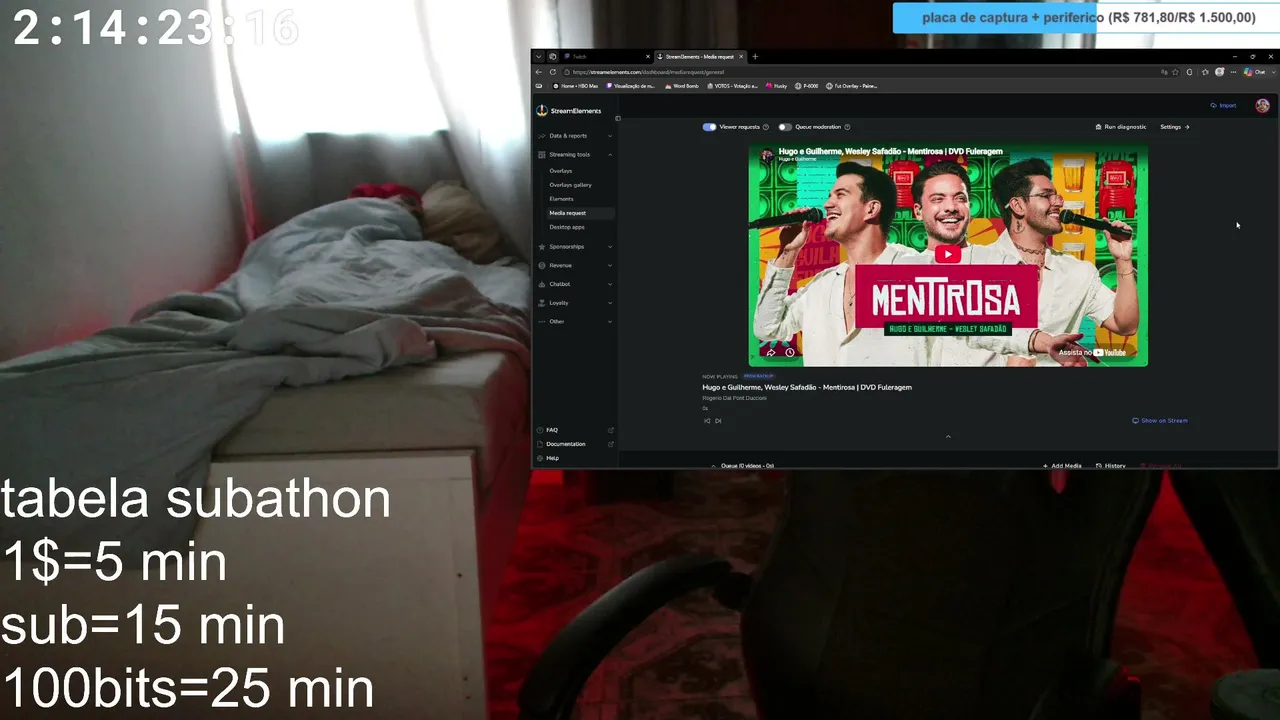Open Elements in the sidebar
The width and height of the screenshot is (1280, 720).
(x=561, y=199)
